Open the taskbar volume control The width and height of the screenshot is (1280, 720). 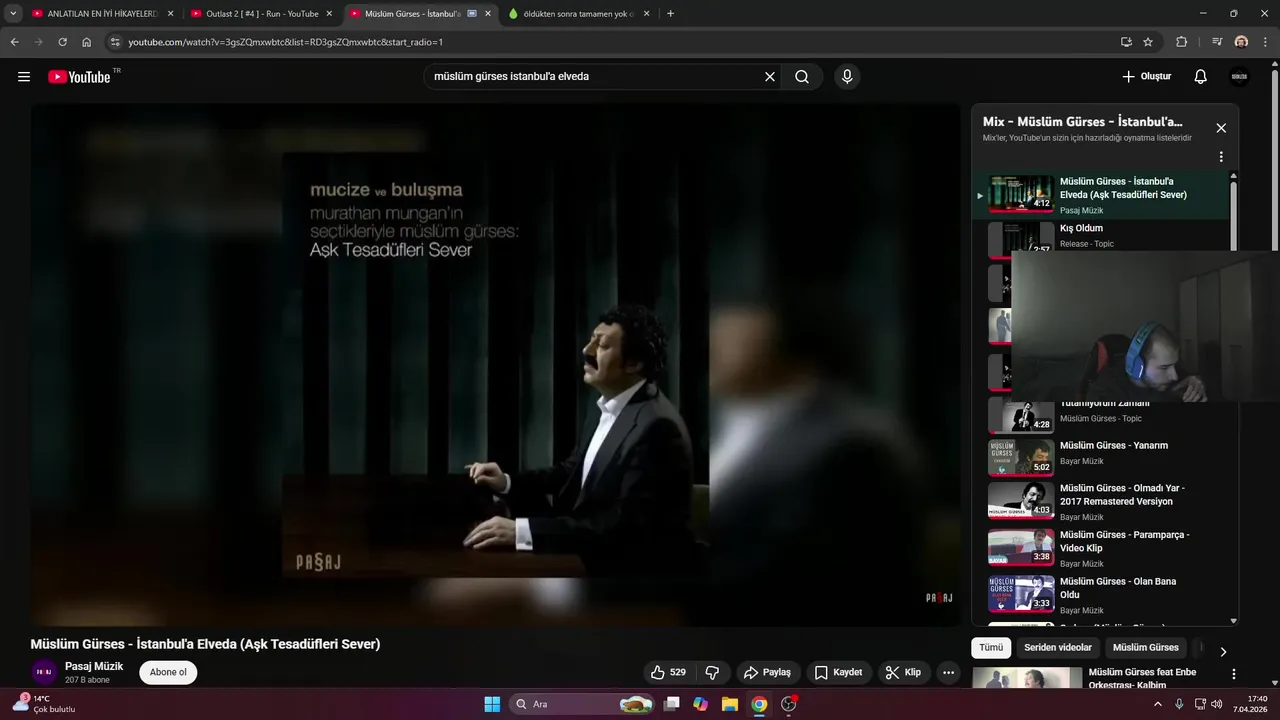click(1216, 704)
